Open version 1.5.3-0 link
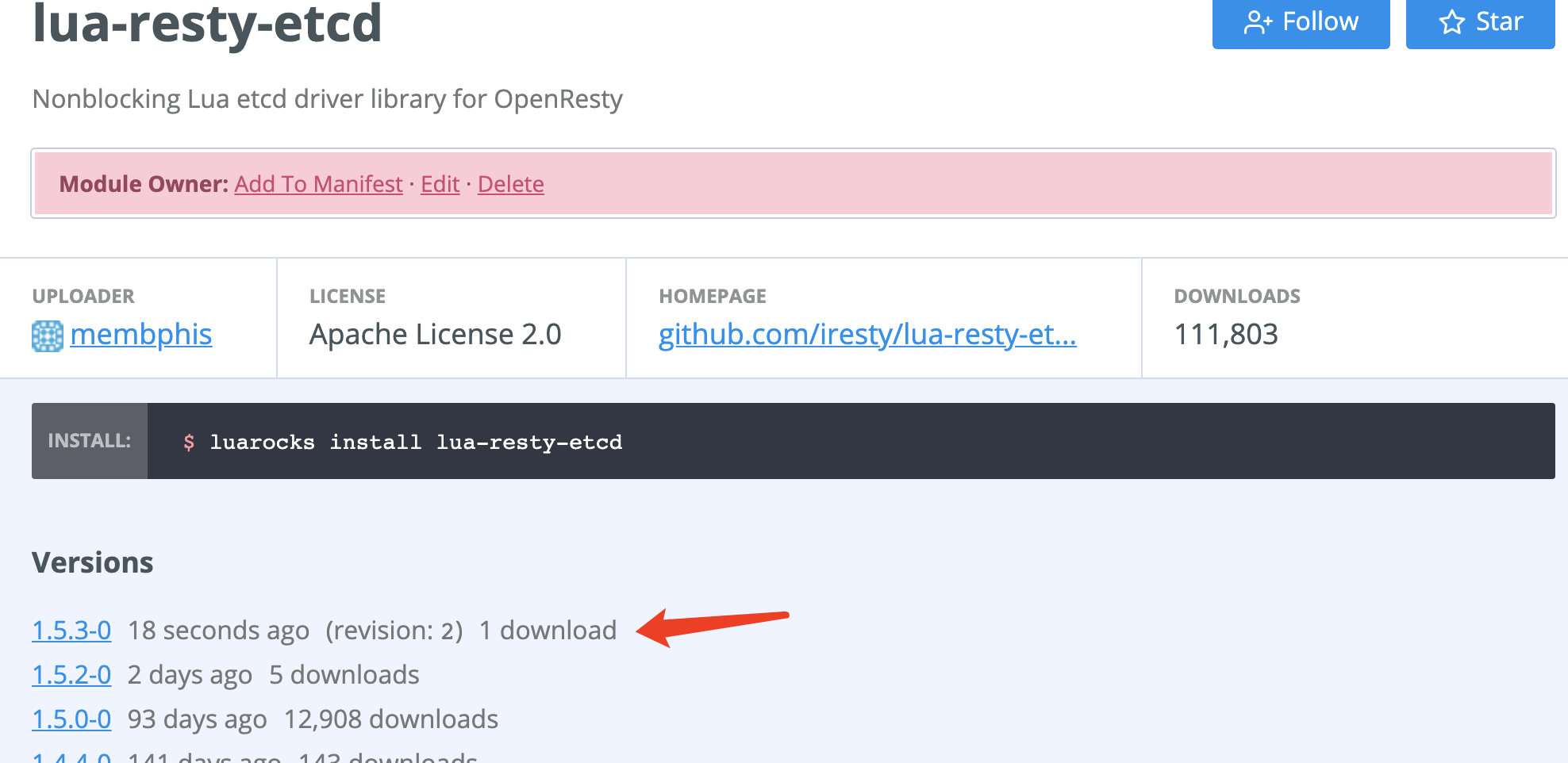1568x763 pixels. (71, 631)
